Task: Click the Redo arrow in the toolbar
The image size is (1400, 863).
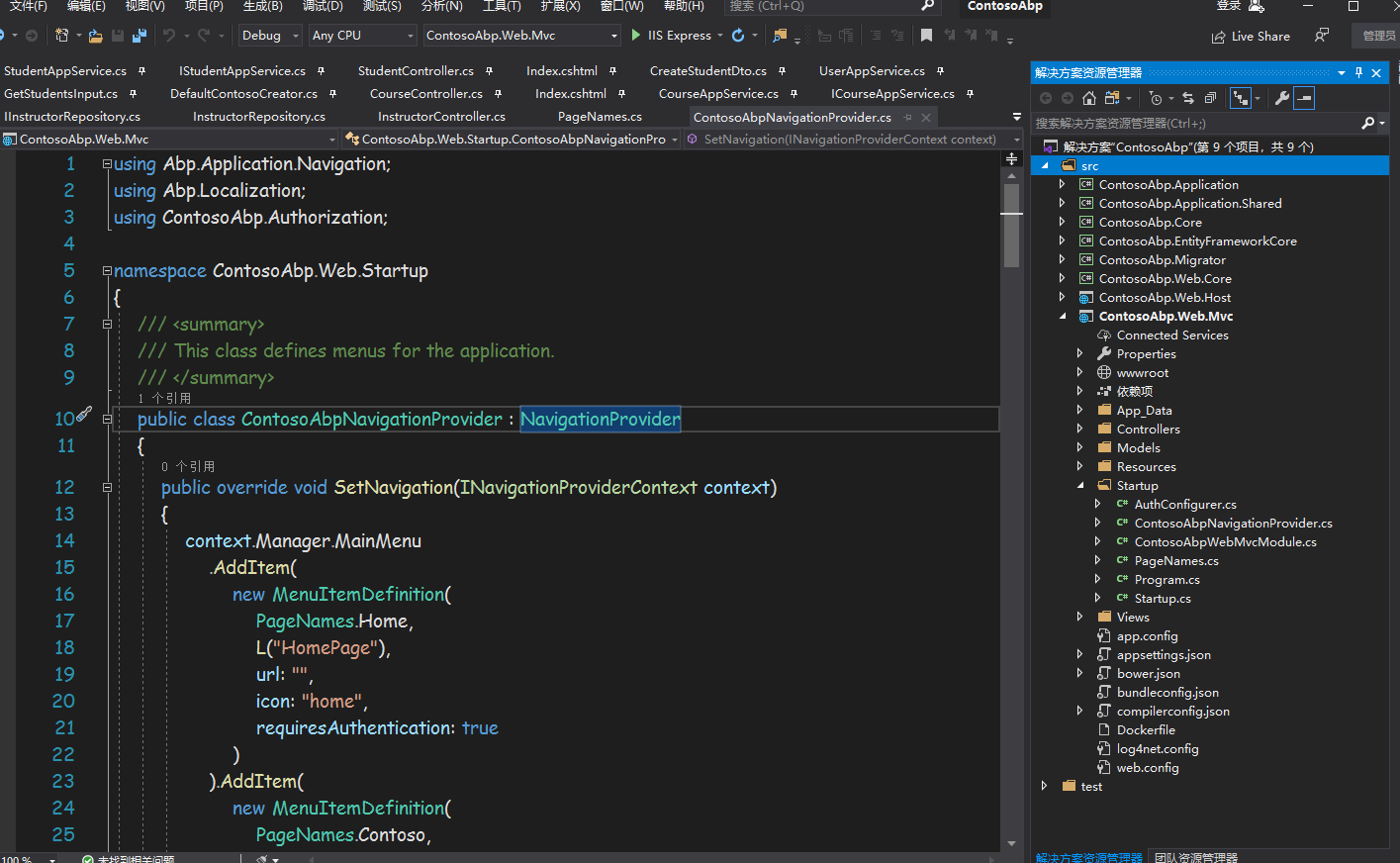Action: click(203, 36)
